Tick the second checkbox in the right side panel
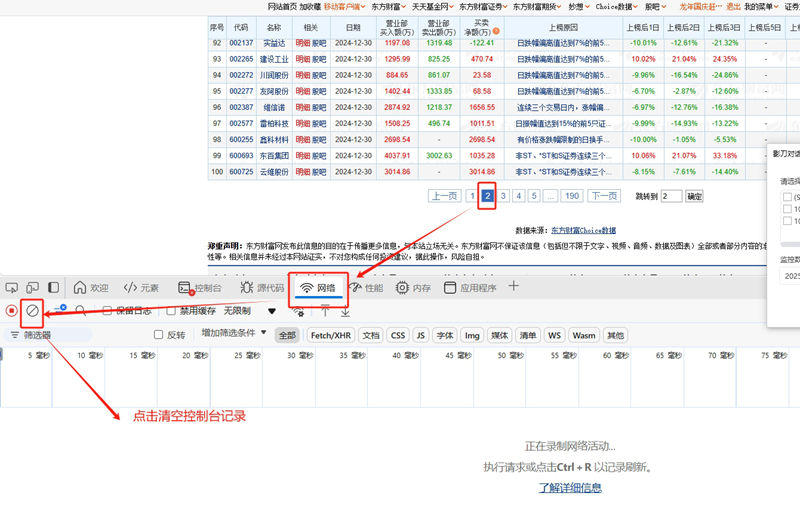 (x=787, y=209)
